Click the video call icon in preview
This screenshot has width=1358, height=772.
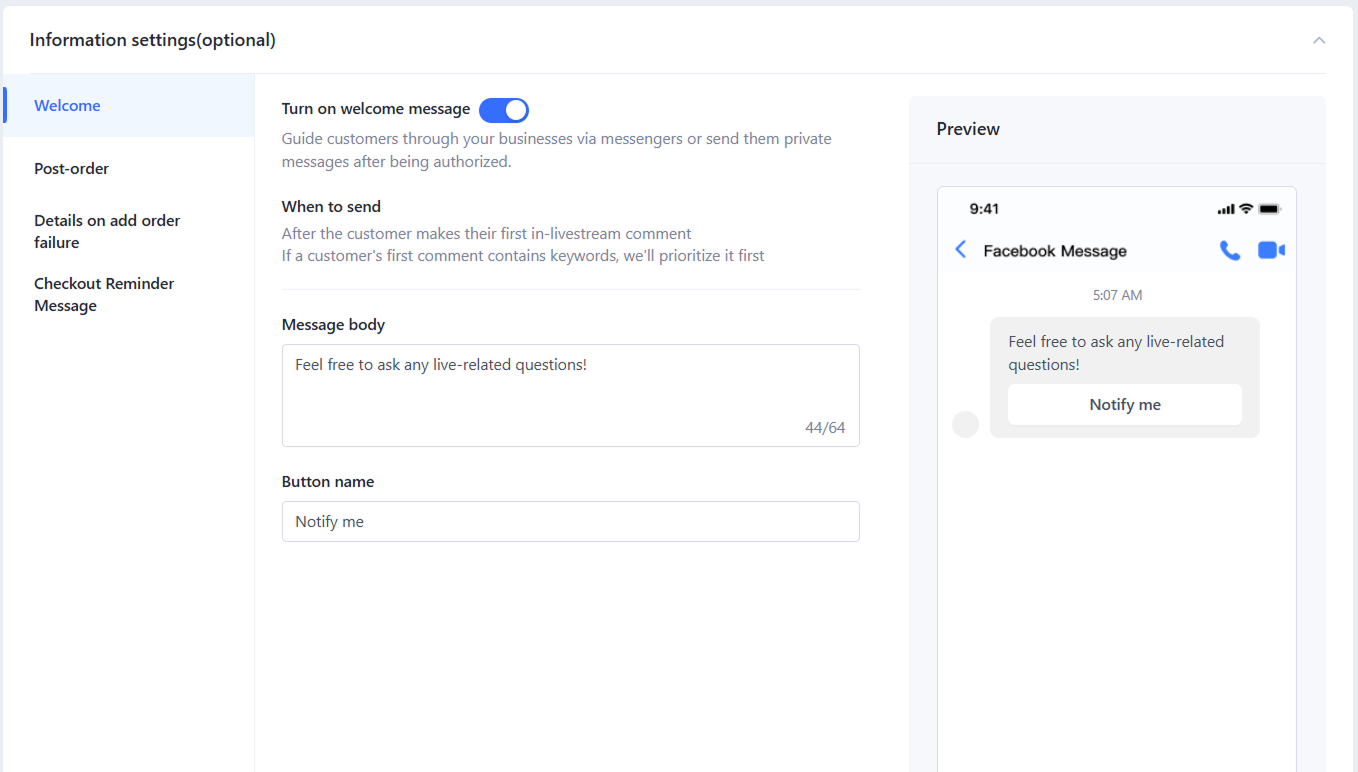1271,250
